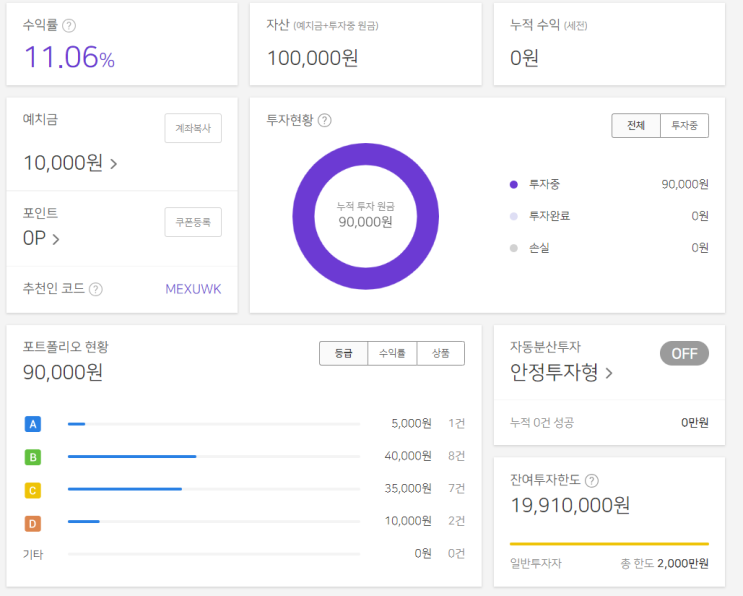Screen dimensions: 743x596
Task: Open help icon next to 잔여투자한도
Action: coord(591,481)
